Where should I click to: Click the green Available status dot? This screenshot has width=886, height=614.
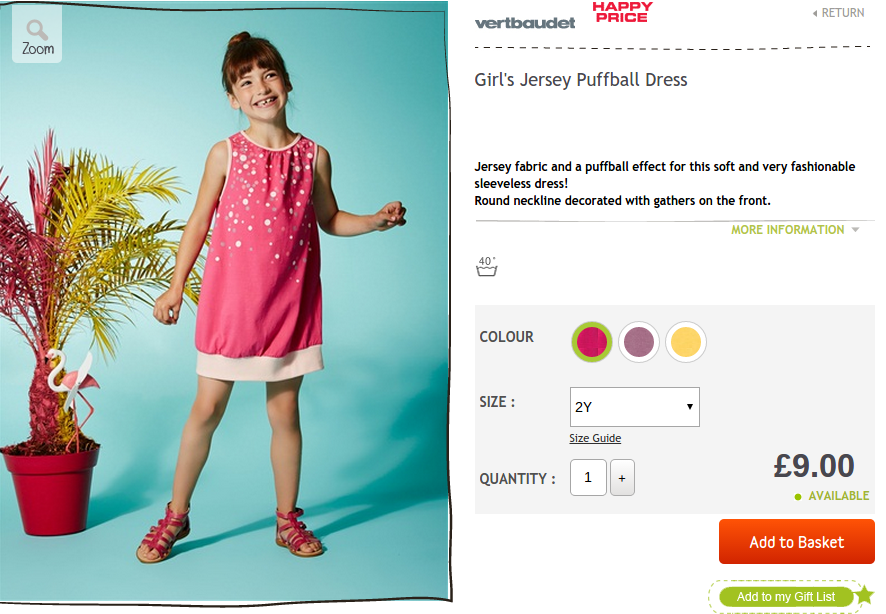(x=798, y=497)
